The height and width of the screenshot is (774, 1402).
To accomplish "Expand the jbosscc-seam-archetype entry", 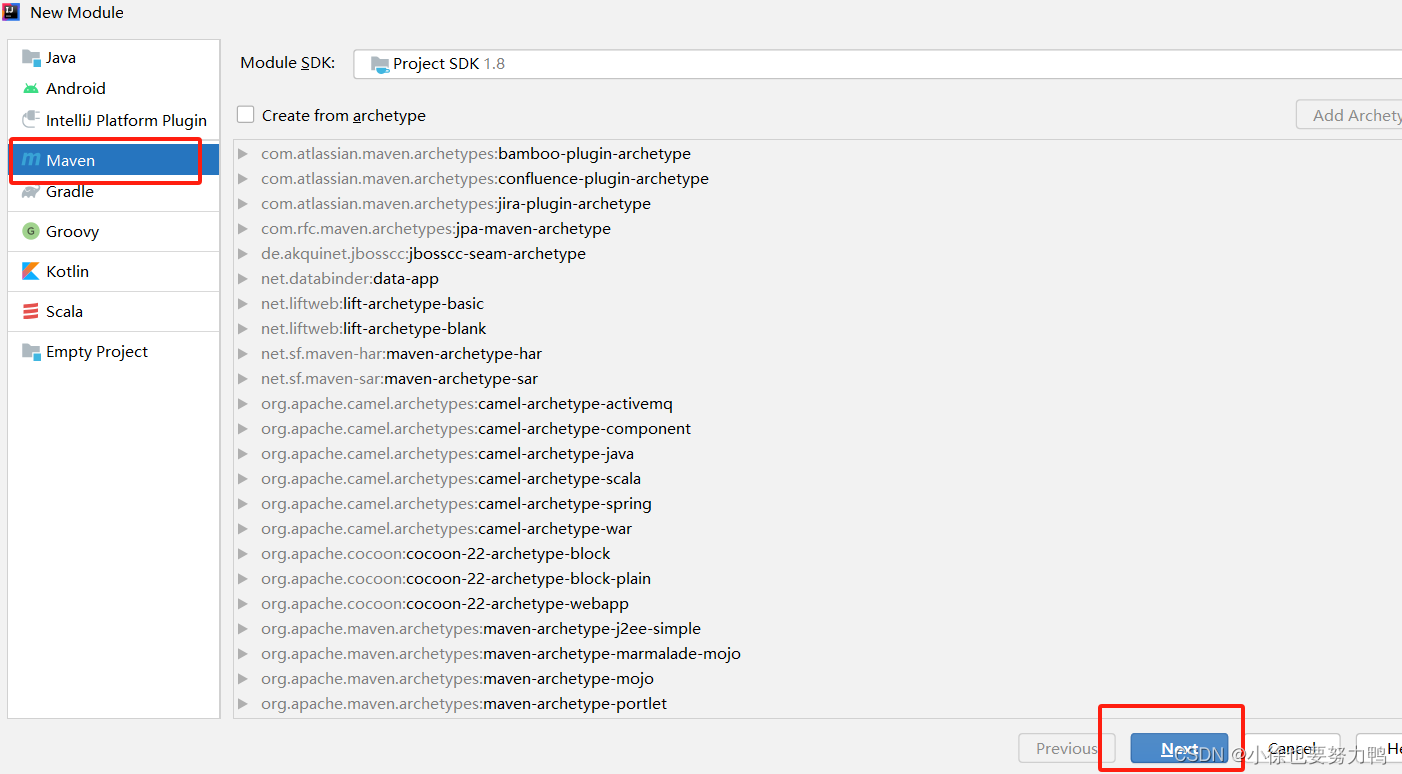I will [243, 254].
